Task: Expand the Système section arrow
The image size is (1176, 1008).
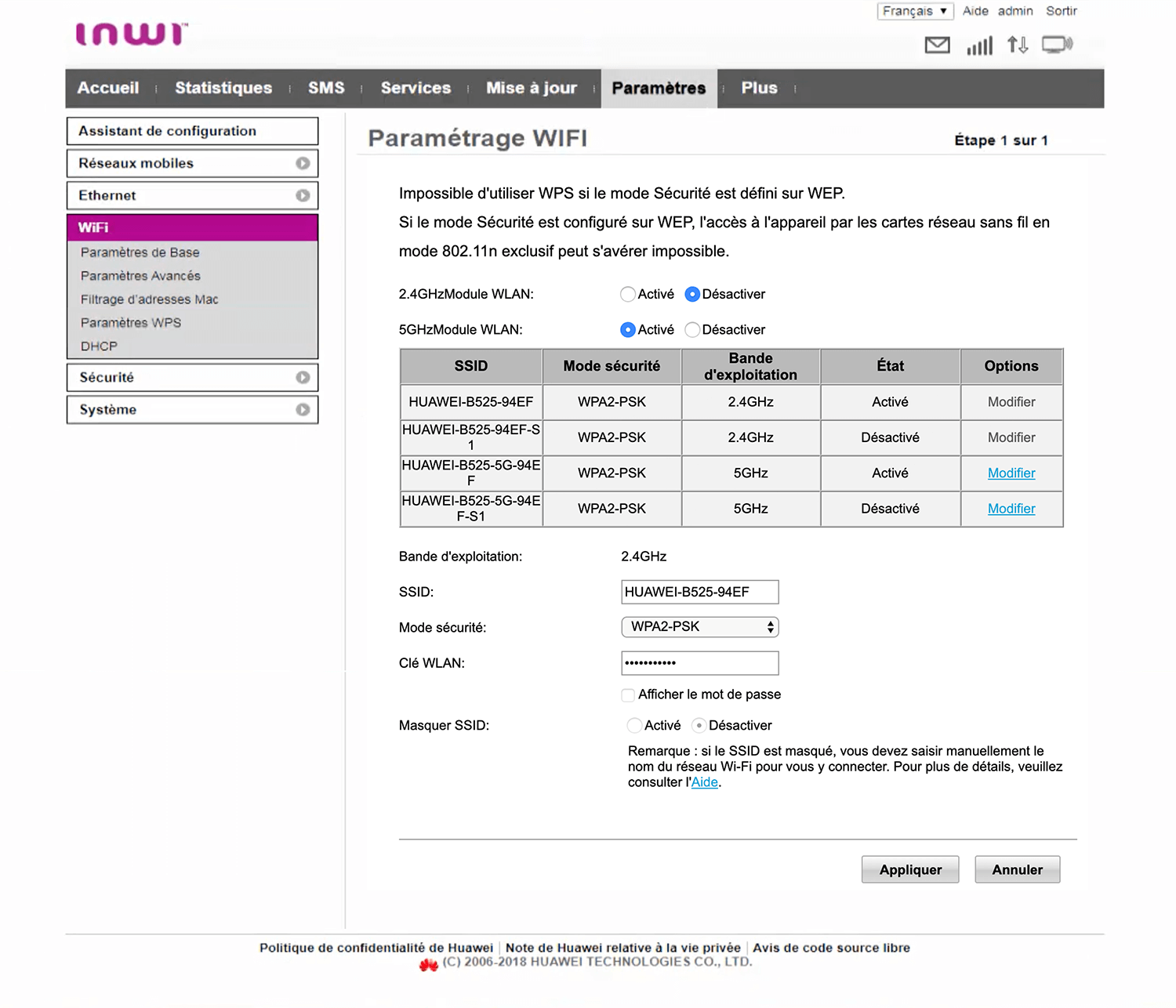Action: click(x=303, y=410)
